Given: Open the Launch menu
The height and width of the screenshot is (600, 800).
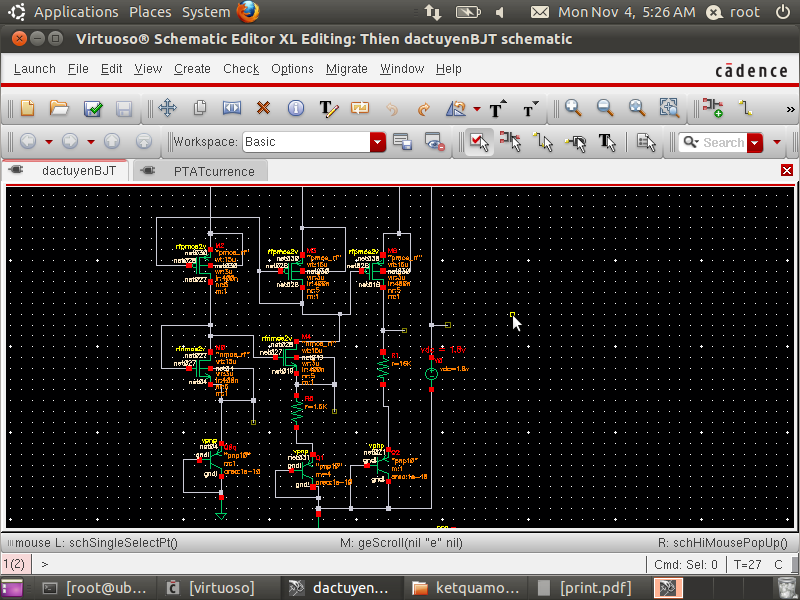Looking at the screenshot, I should click(35, 69).
